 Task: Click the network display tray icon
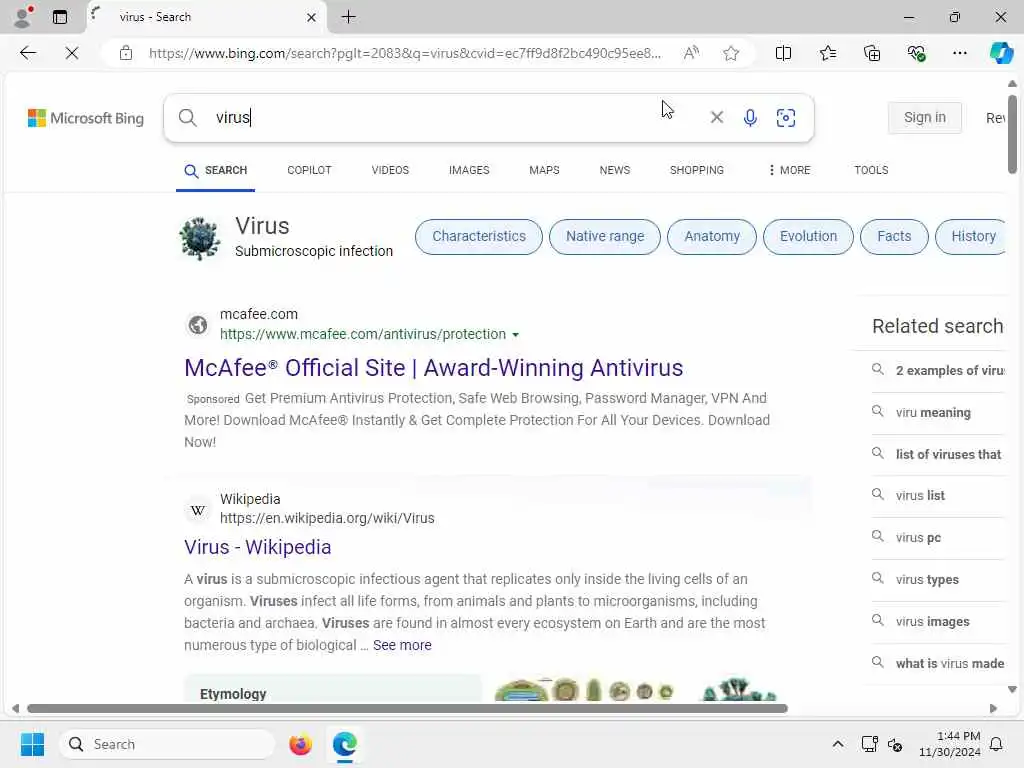(869, 744)
